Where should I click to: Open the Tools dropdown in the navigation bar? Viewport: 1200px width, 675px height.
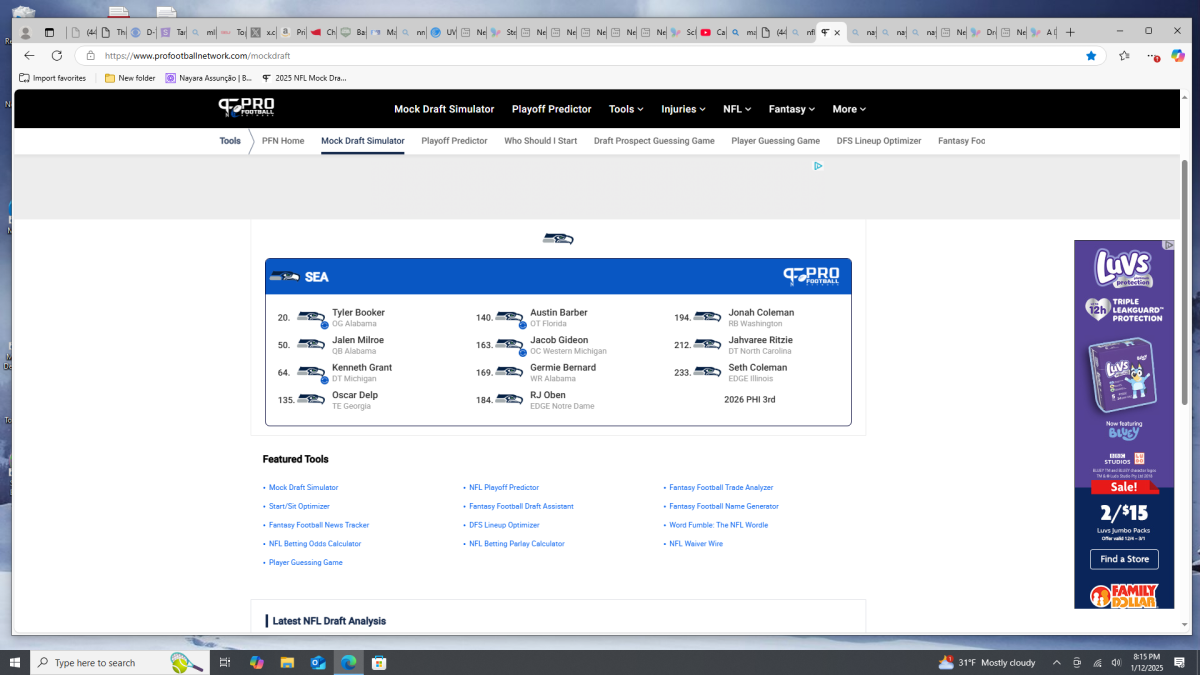pos(625,109)
